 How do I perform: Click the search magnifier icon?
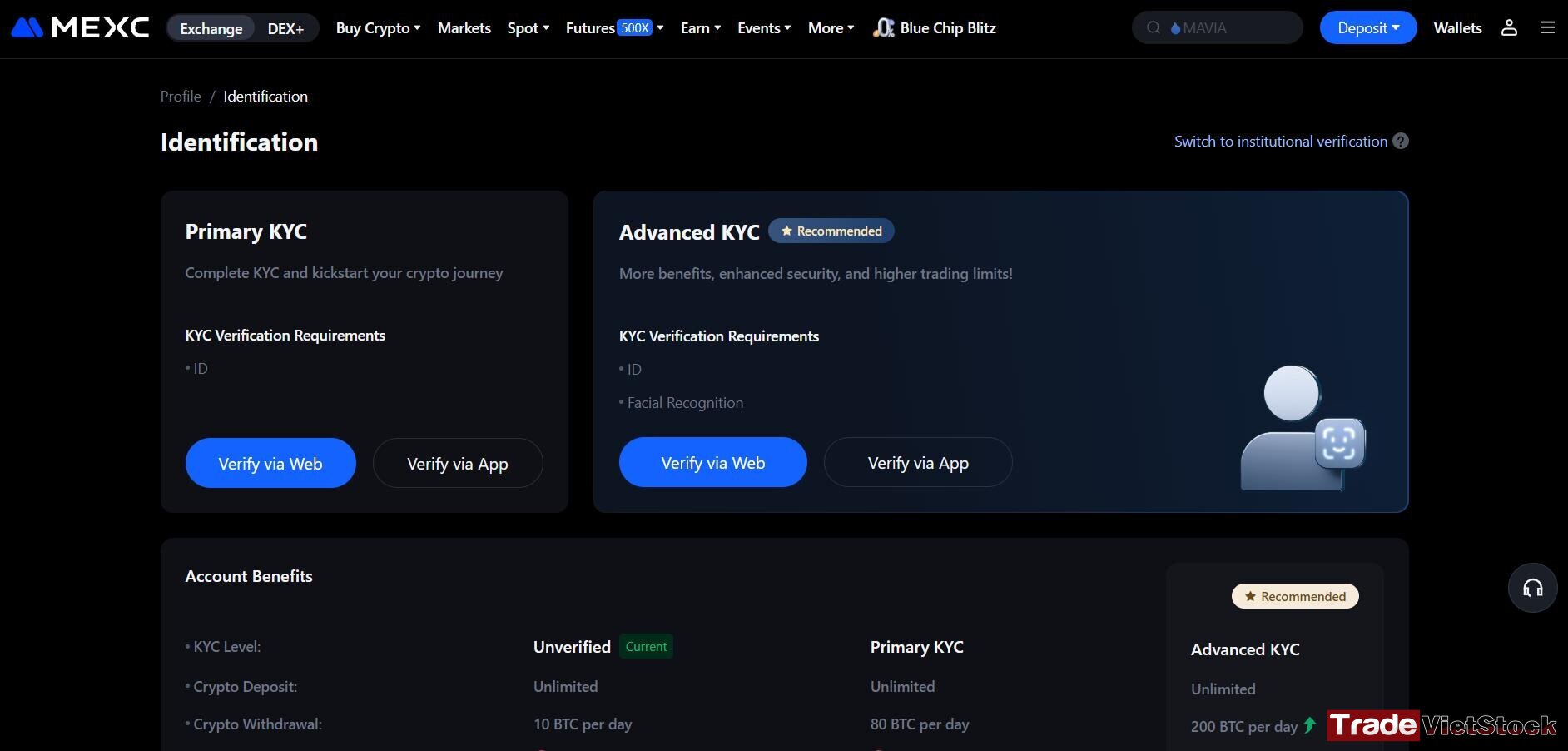tap(1154, 27)
